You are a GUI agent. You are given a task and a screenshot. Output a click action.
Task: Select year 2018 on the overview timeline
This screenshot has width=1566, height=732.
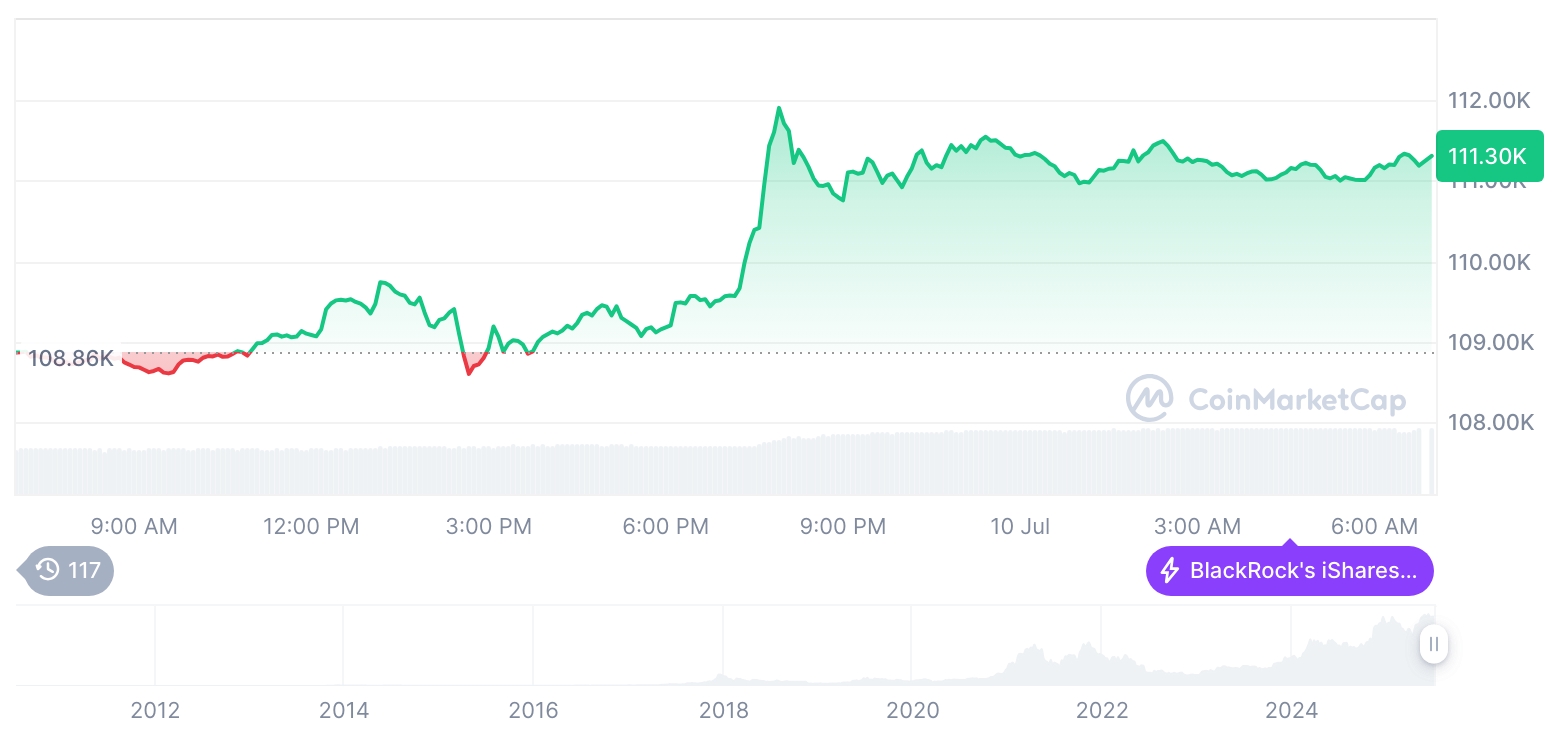pyautogui.click(x=723, y=710)
